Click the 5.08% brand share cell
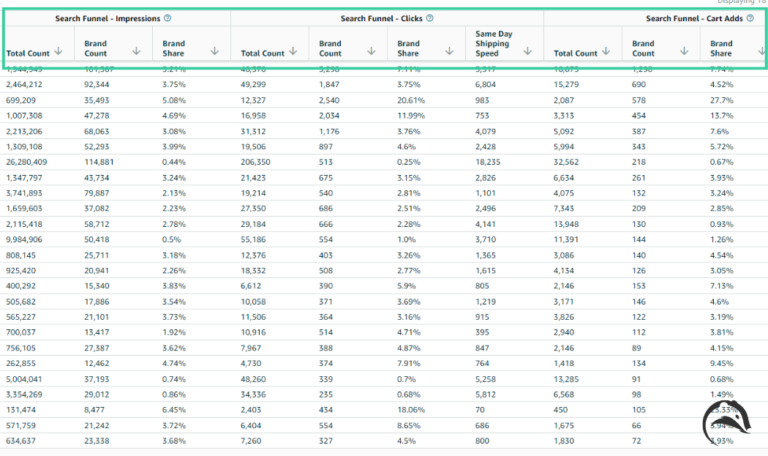Viewport: 768px width, 456px height. click(x=174, y=100)
